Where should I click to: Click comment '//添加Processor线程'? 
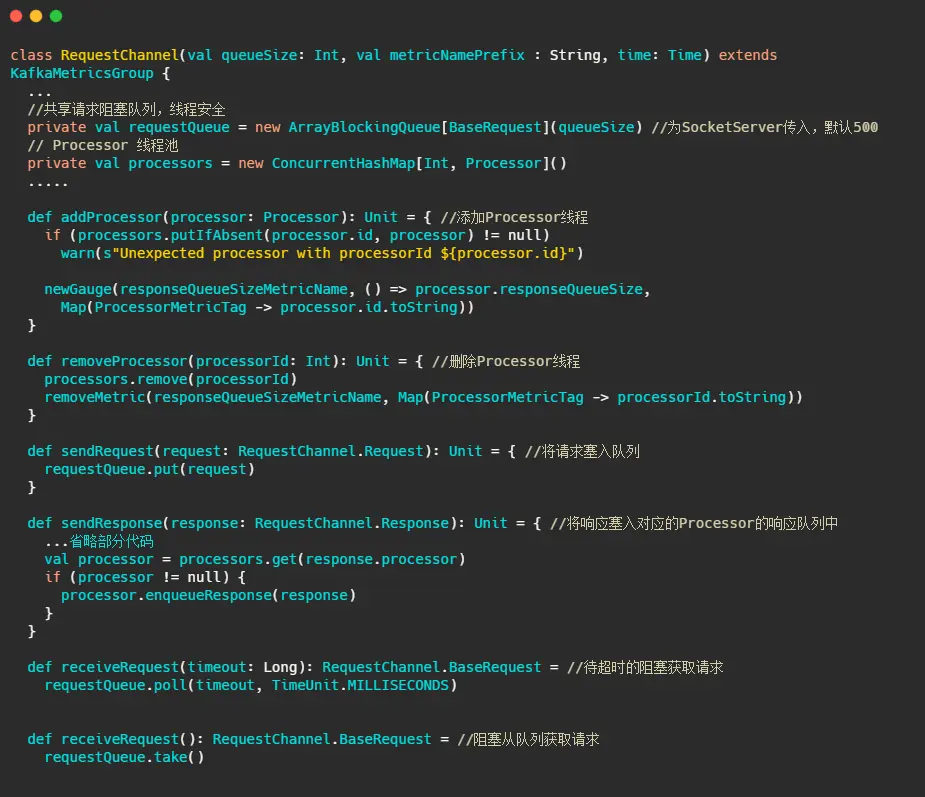514,217
